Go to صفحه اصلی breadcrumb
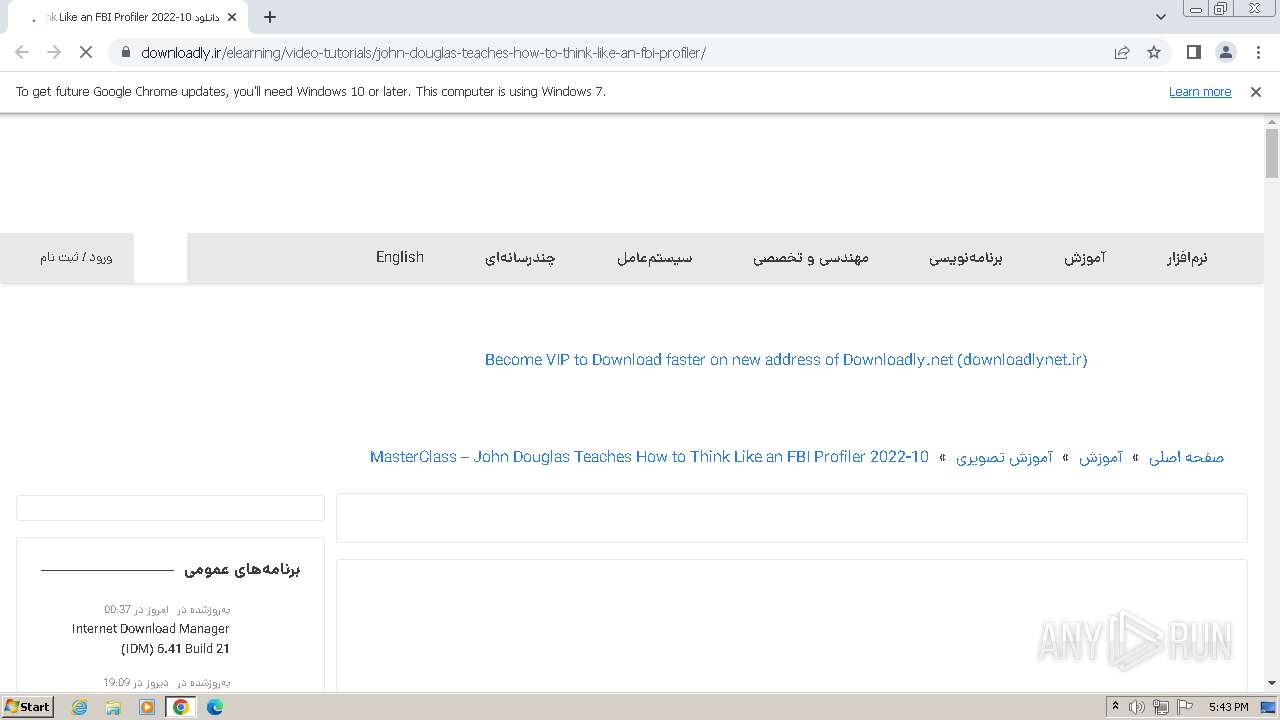 (x=1186, y=457)
